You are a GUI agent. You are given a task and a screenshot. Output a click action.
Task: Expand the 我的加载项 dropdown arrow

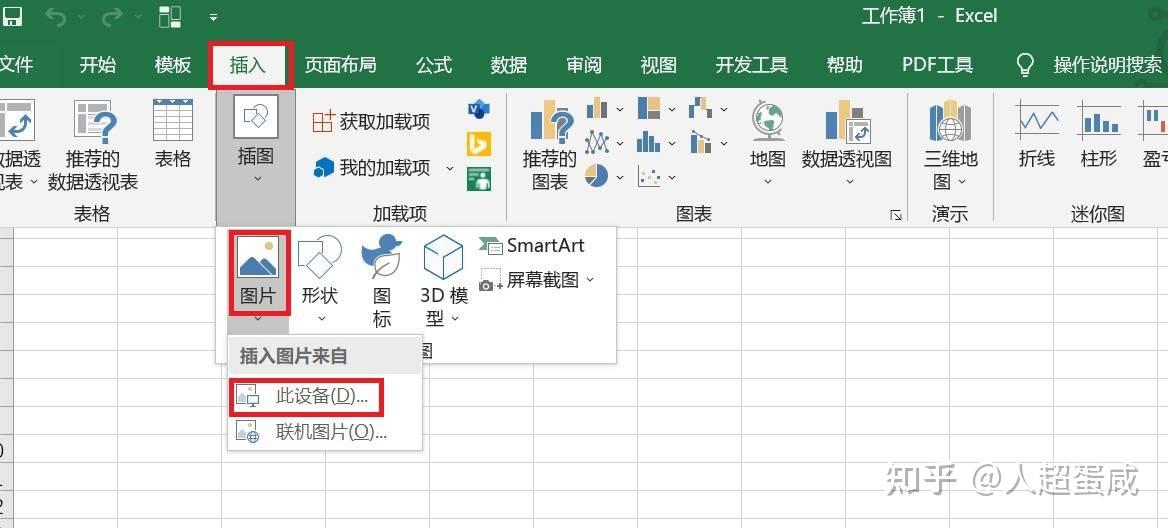[x=450, y=168]
